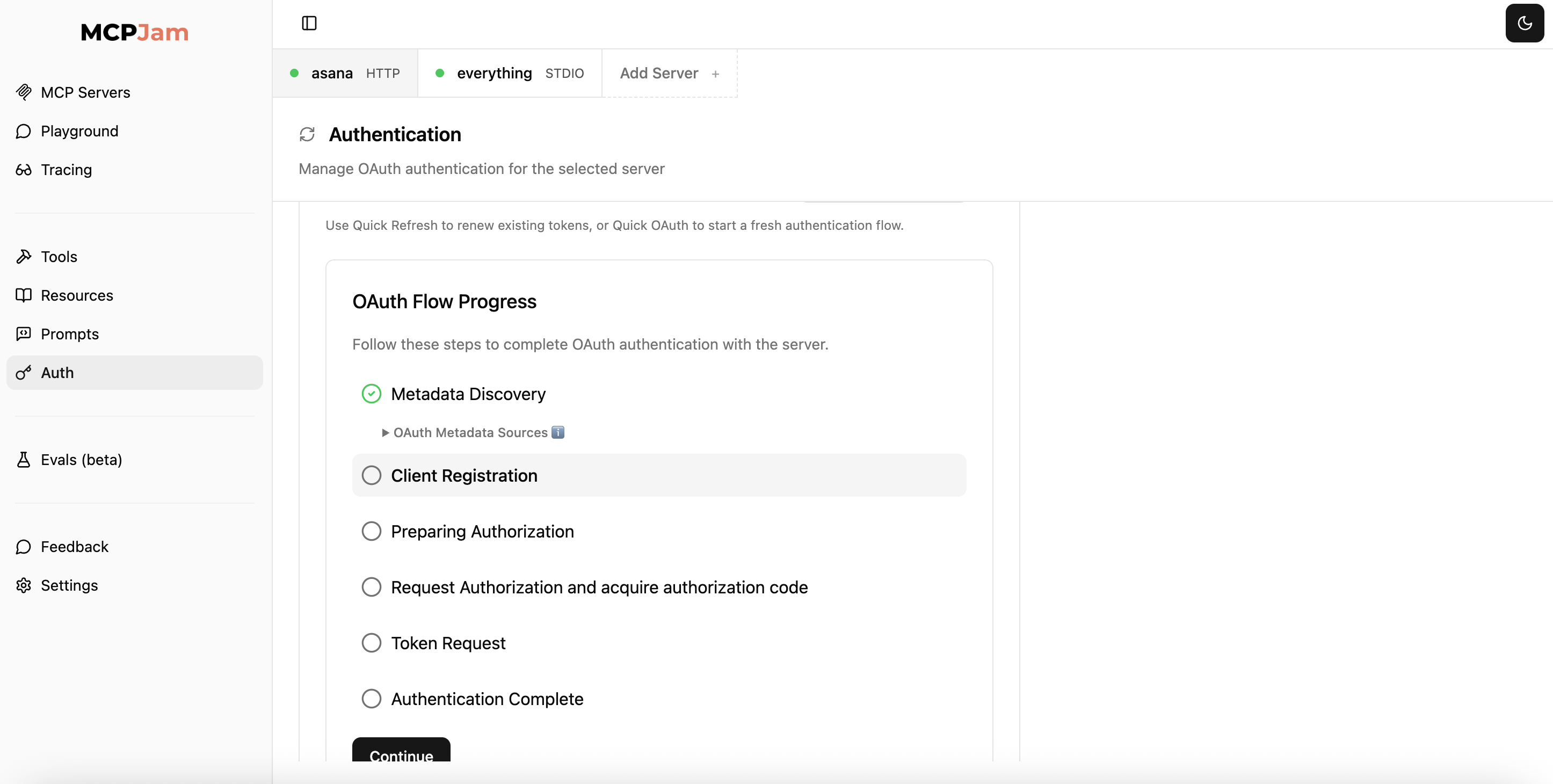Open the Playground page link
The image size is (1553, 784).
click(x=79, y=131)
